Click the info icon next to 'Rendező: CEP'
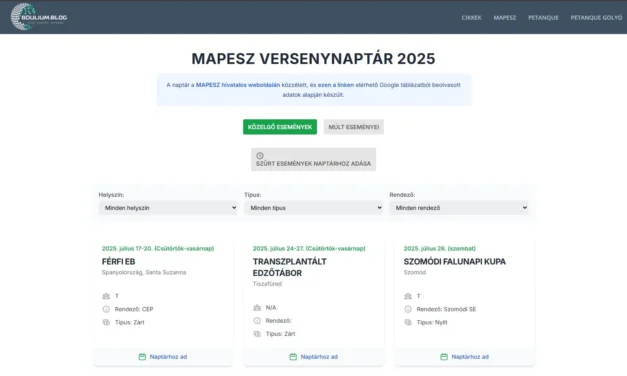This screenshot has width=627, height=376. (106, 309)
